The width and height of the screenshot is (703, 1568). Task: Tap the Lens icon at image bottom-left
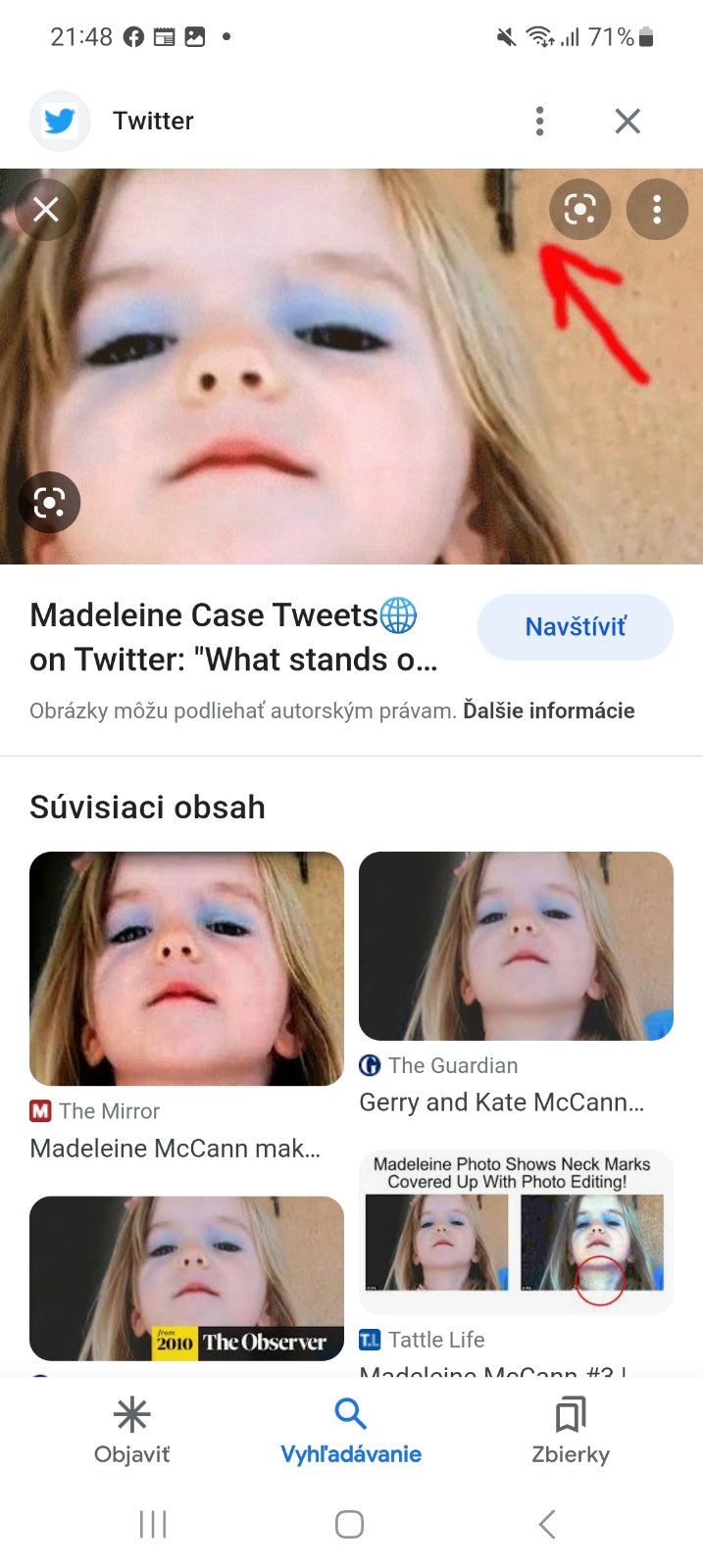click(x=49, y=503)
